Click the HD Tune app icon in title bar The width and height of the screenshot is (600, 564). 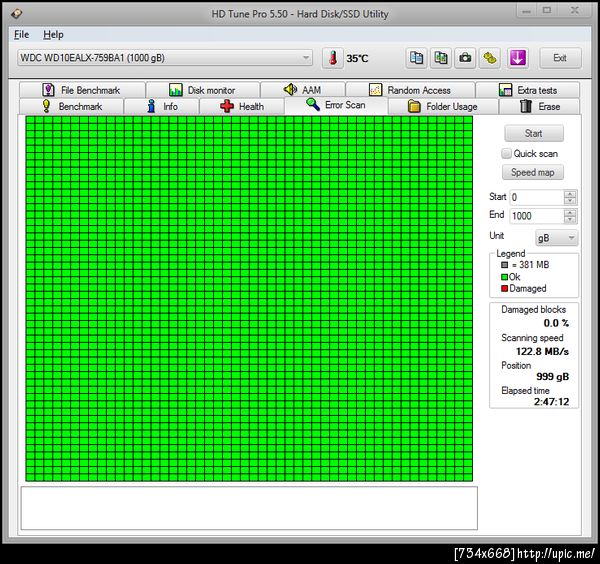16,14
